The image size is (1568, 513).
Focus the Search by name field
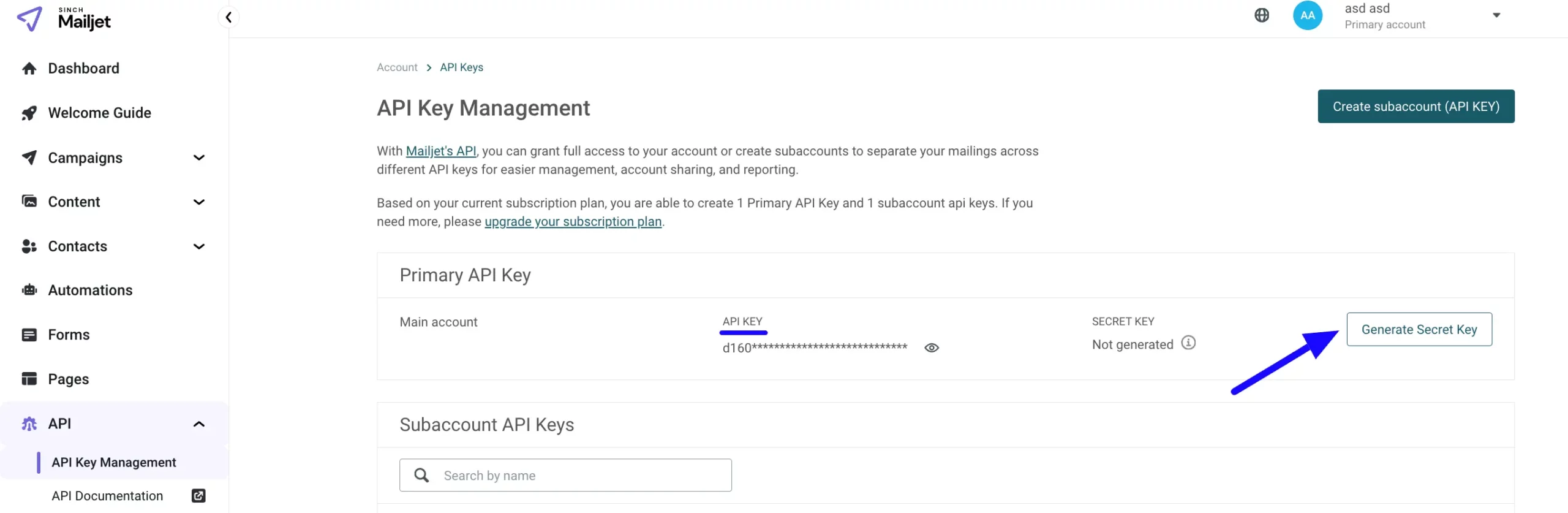(x=565, y=476)
